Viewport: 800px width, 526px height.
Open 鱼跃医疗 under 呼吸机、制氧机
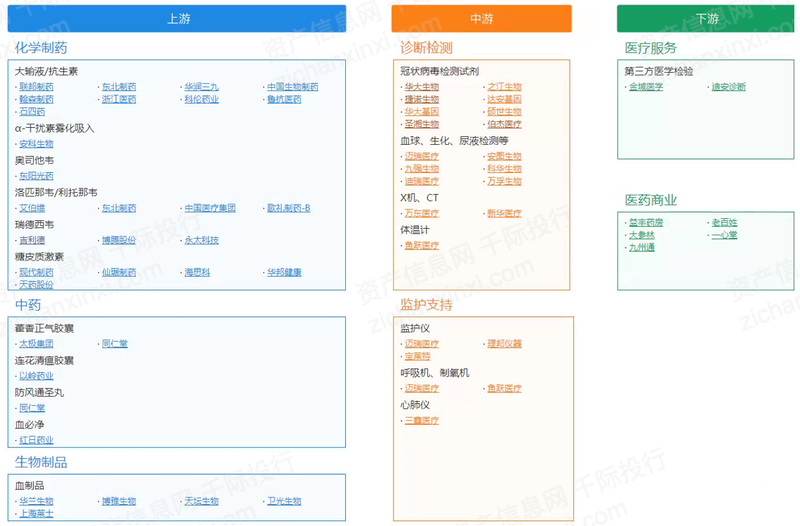pos(505,389)
